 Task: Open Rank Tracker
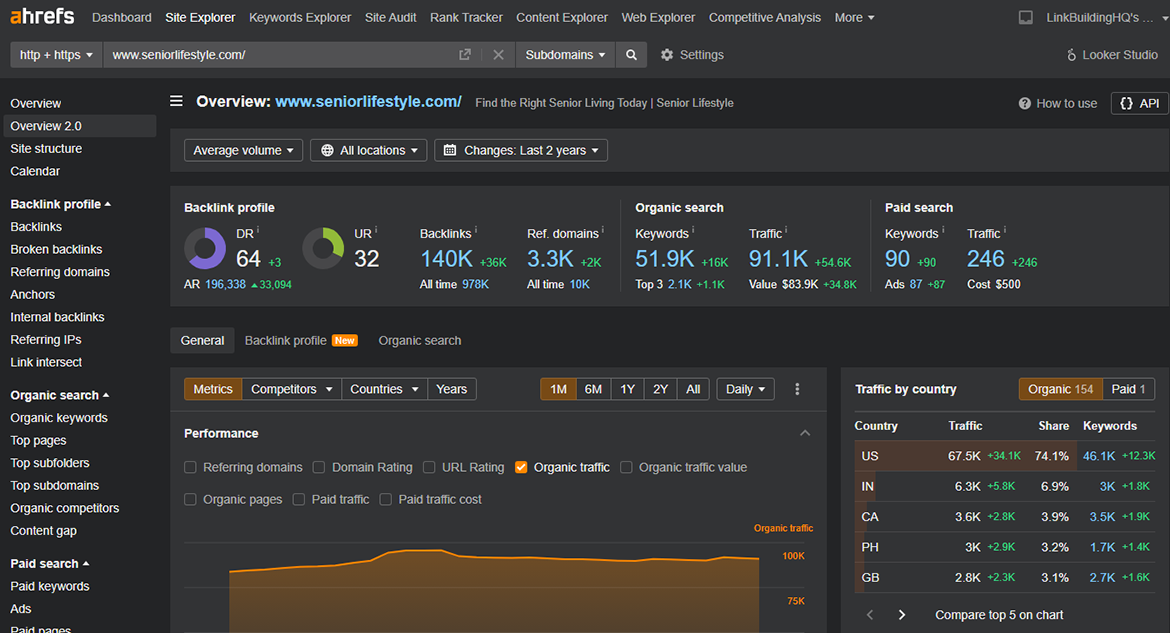point(466,17)
